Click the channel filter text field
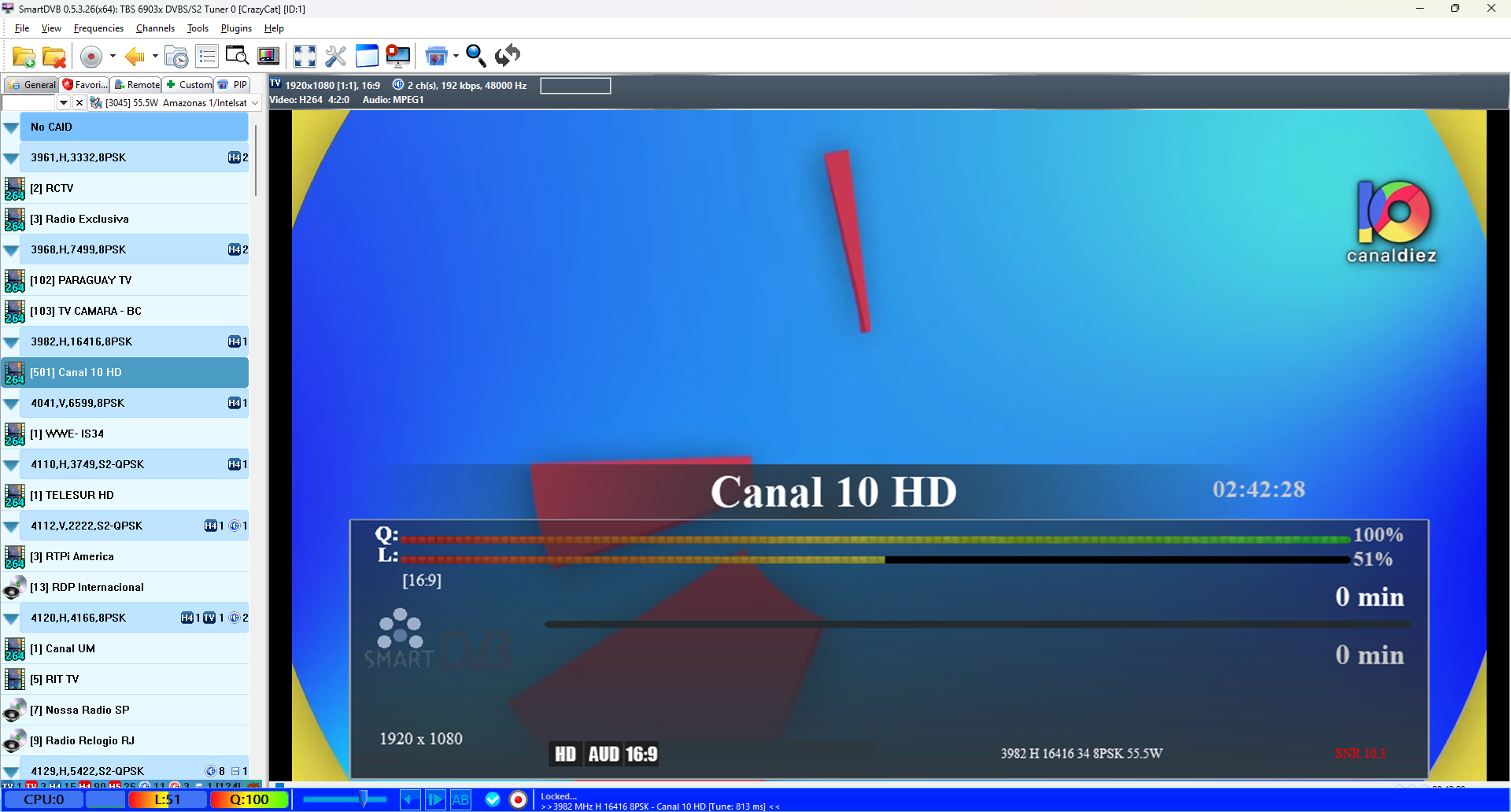Viewport: 1511px width, 812px height. click(x=29, y=103)
